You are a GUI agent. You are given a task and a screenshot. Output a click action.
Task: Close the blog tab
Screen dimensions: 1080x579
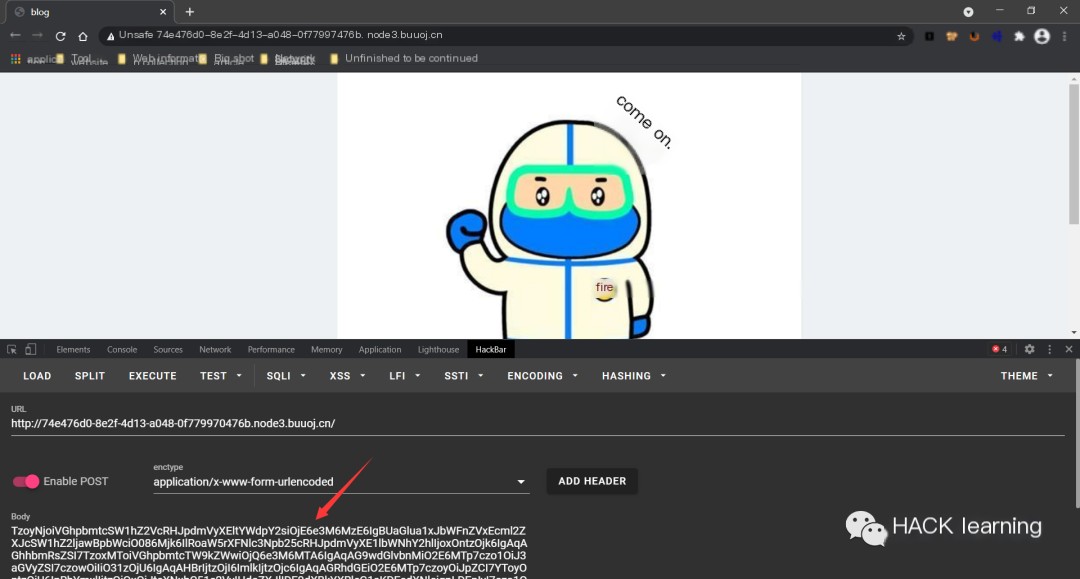163,12
